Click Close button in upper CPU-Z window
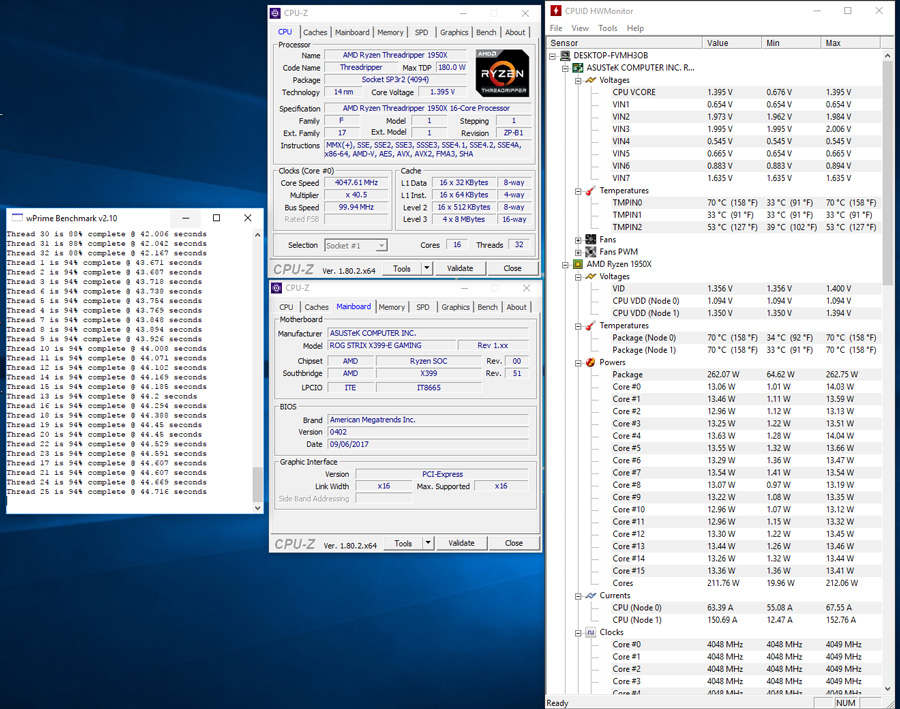900x709 pixels. tap(513, 268)
